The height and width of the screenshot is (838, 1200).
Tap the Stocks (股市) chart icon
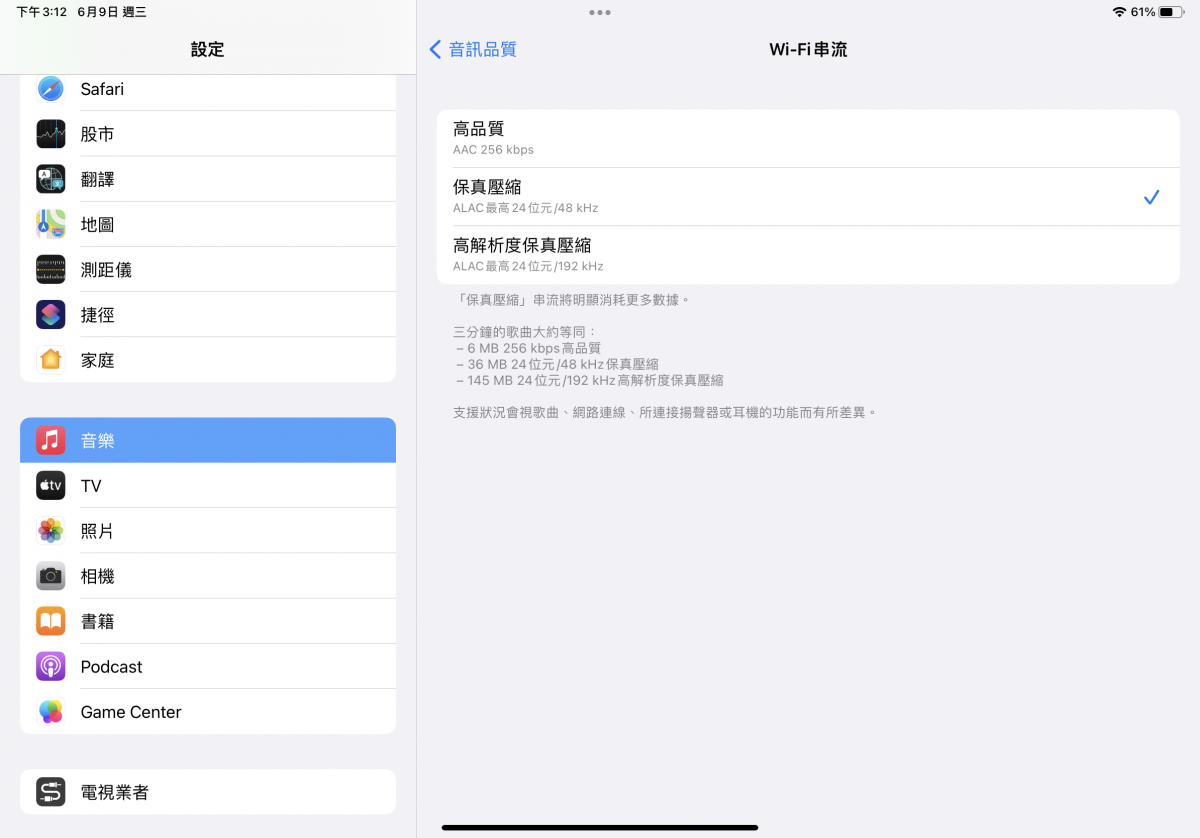51,134
